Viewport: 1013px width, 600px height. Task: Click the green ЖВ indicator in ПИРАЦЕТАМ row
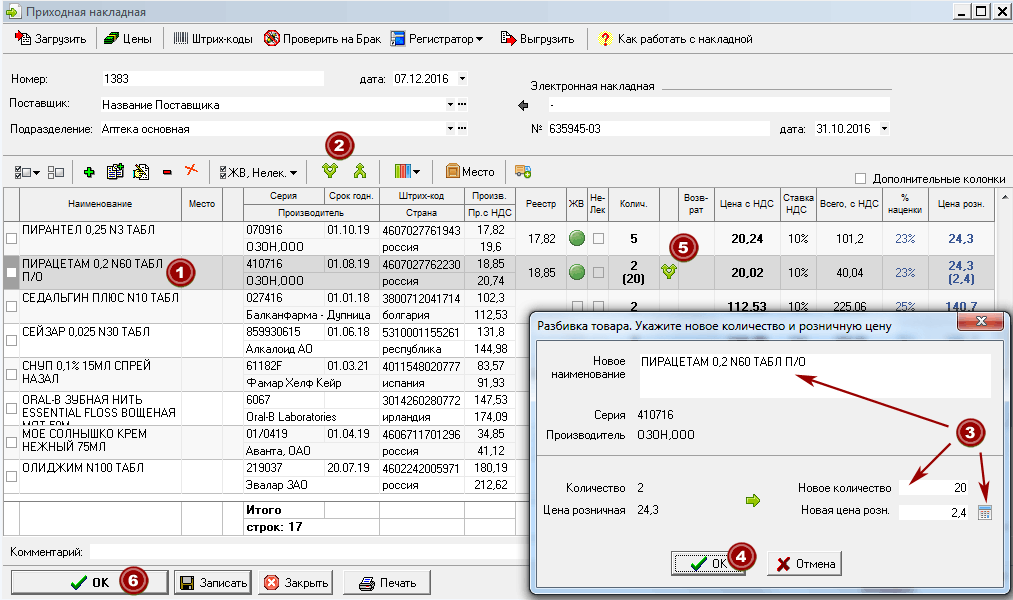pyautogui.click(x=577, y=273)
